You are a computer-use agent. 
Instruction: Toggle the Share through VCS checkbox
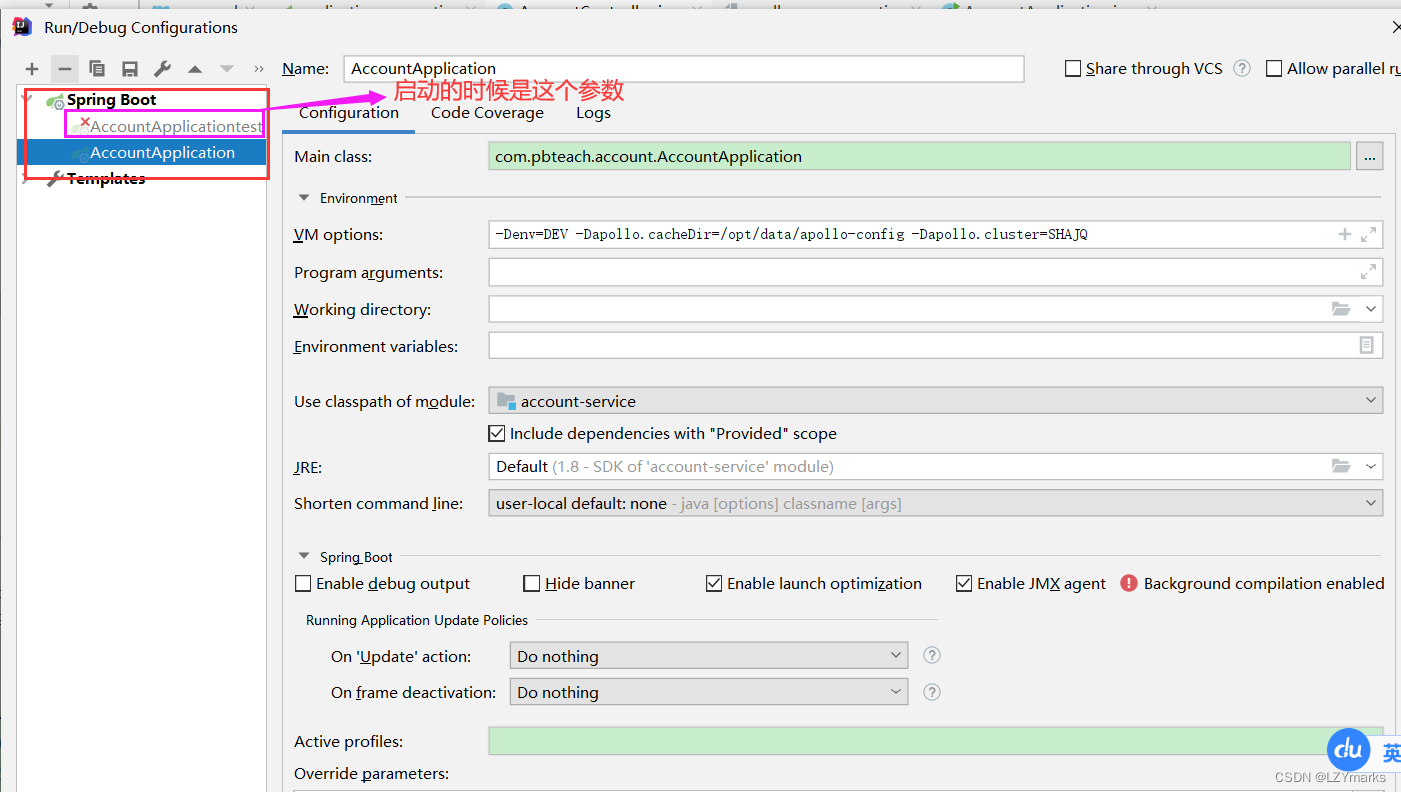[x=1073, y=69]
